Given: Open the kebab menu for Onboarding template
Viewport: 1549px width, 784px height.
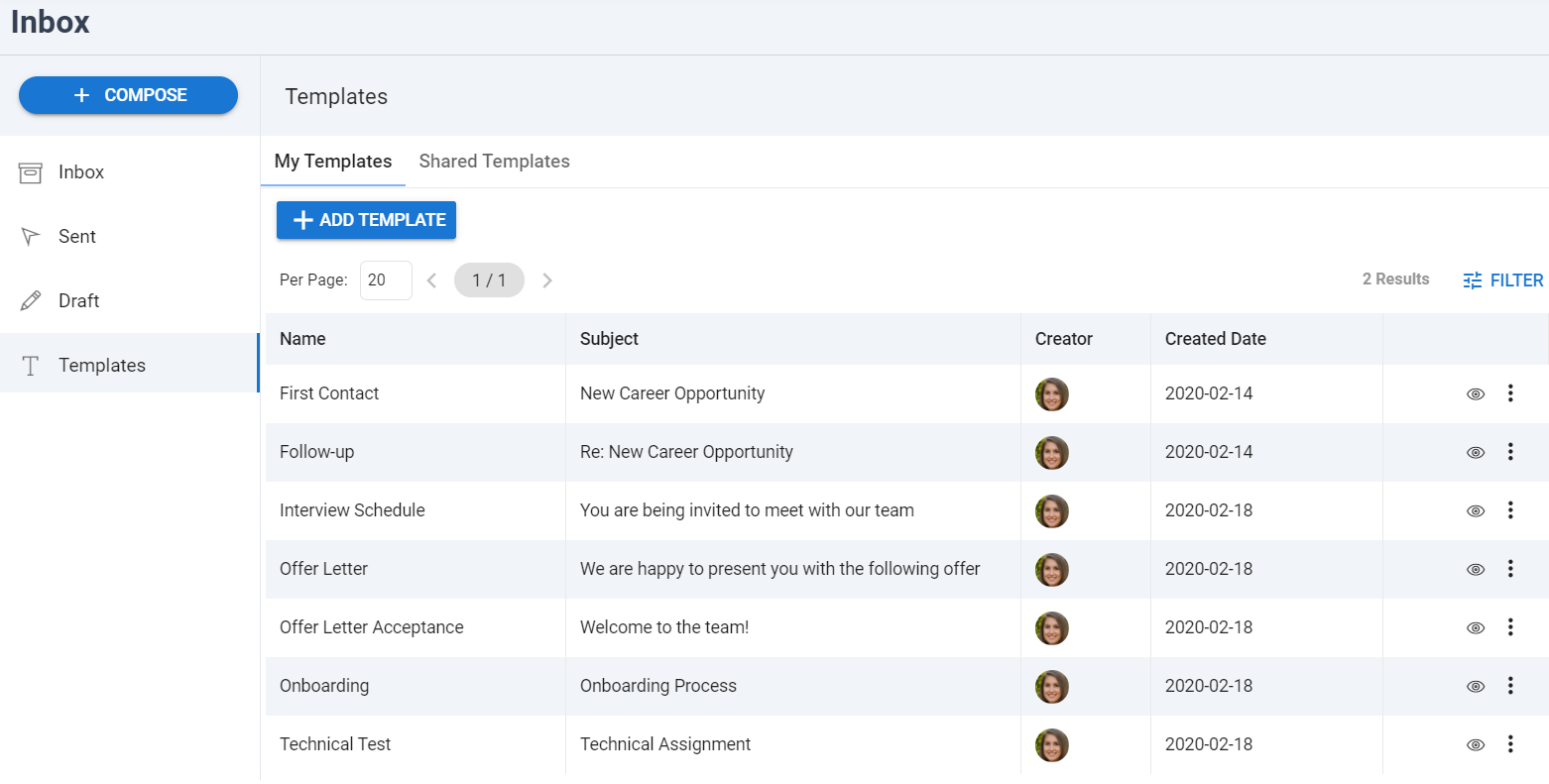Looking at the screenshot, I should [1510, 685].
